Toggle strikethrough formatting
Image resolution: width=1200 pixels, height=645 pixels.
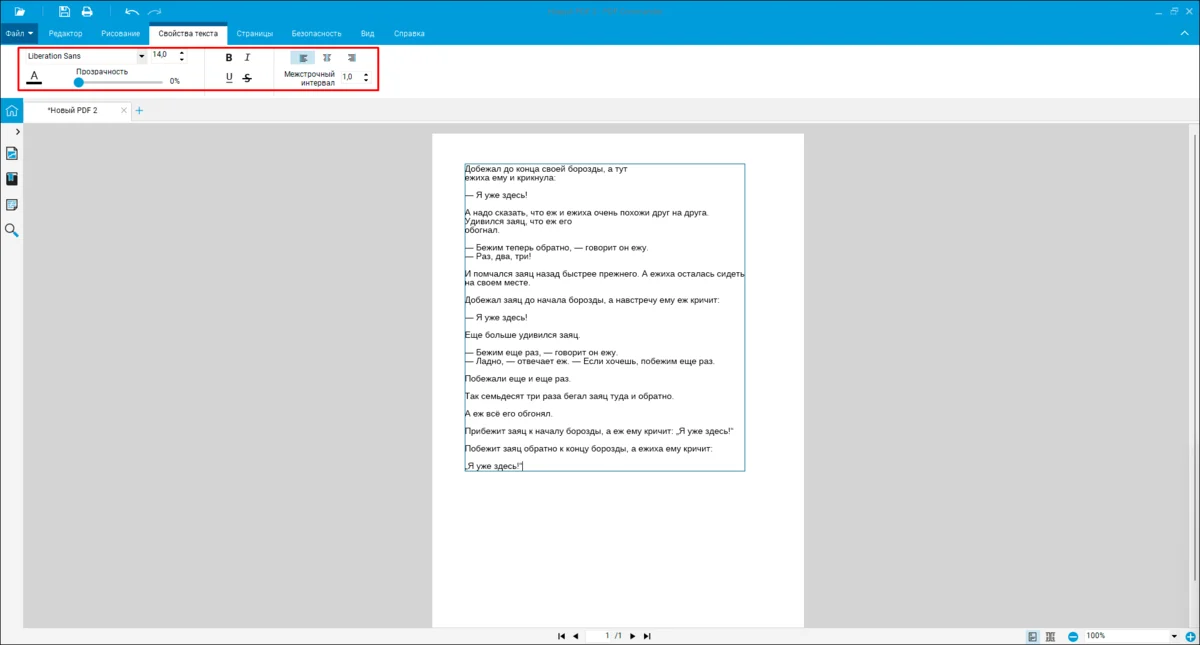tap(247, 77)
